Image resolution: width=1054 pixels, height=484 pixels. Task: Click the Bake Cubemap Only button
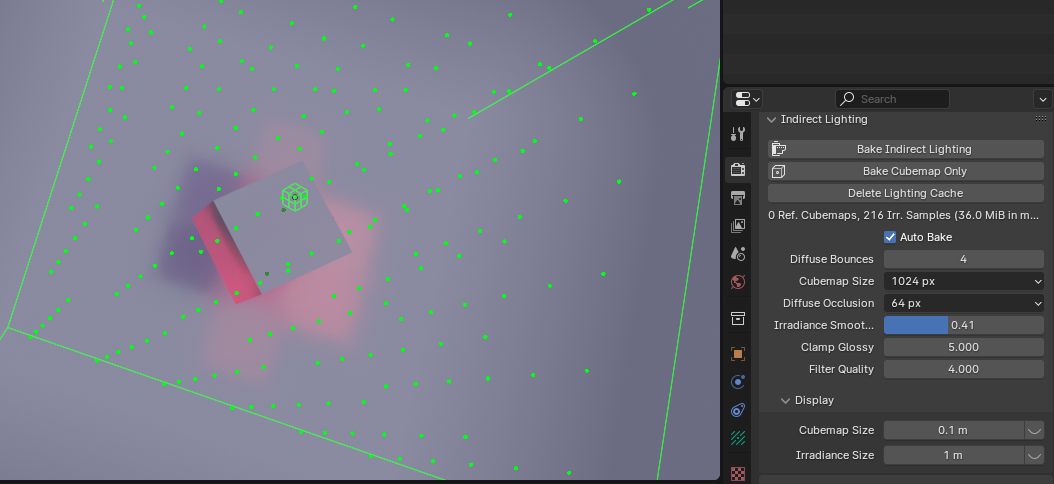tap(906, 171)
